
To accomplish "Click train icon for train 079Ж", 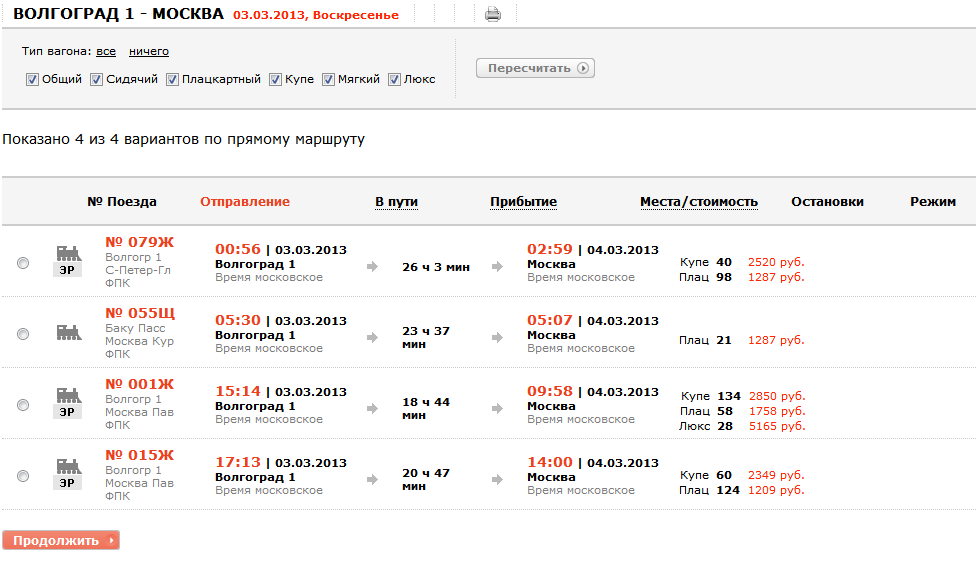I will coord(68,252).
